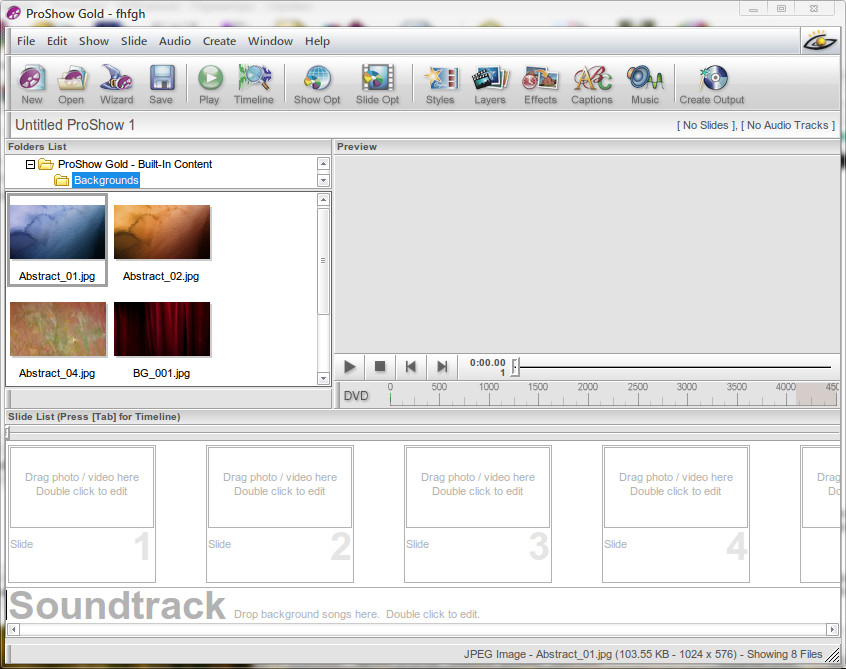This screenshot has height=669, width=846.
Task: Collapse the ProShow Gold Built-In Content tree
Action: [x=31, y=164]
